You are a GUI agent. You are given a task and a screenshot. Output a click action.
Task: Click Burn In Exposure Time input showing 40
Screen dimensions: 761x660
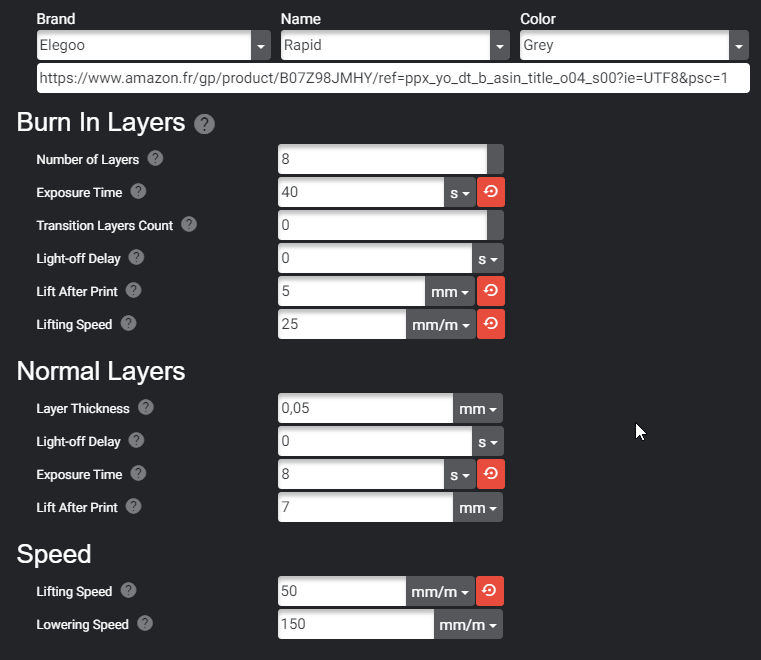point(361,192)
